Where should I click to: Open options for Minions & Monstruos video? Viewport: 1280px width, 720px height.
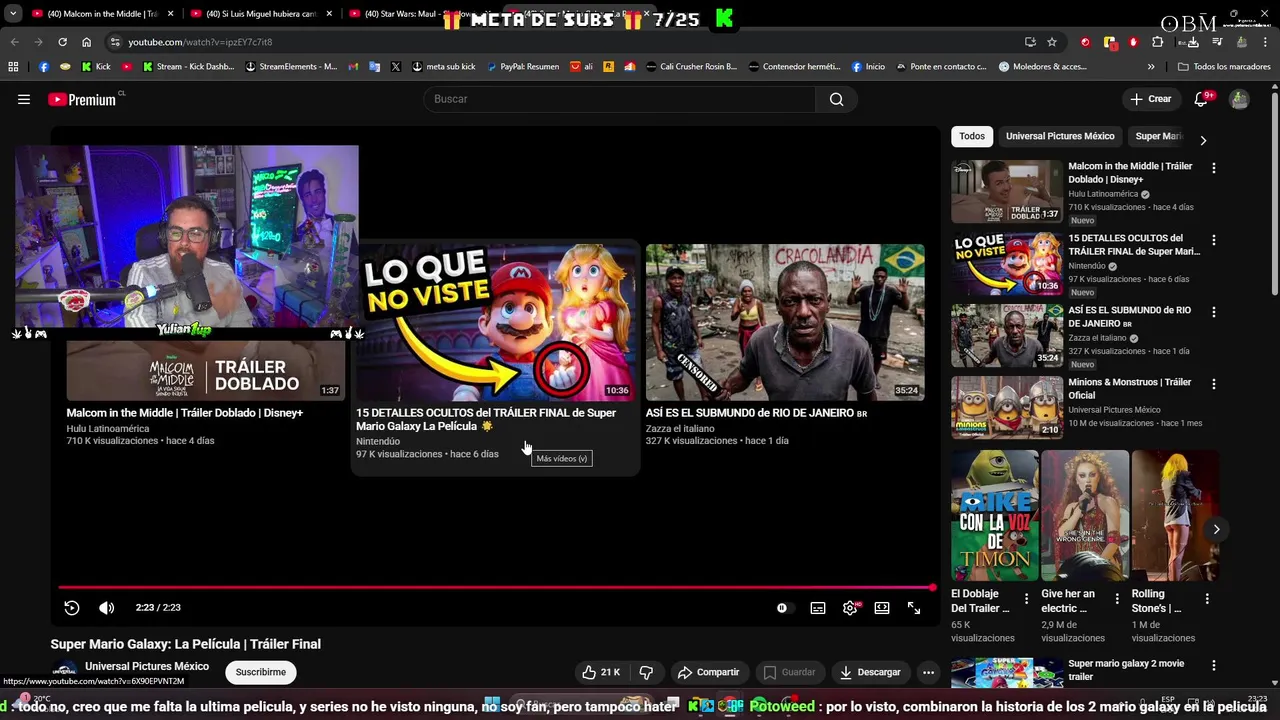(x=1214, y=384)
